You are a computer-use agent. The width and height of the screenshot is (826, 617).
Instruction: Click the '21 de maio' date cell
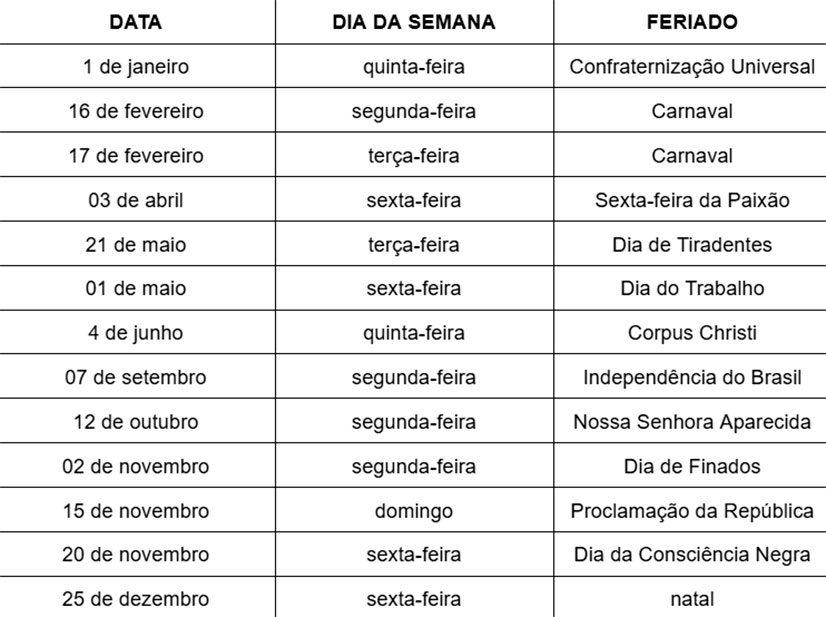136,244
